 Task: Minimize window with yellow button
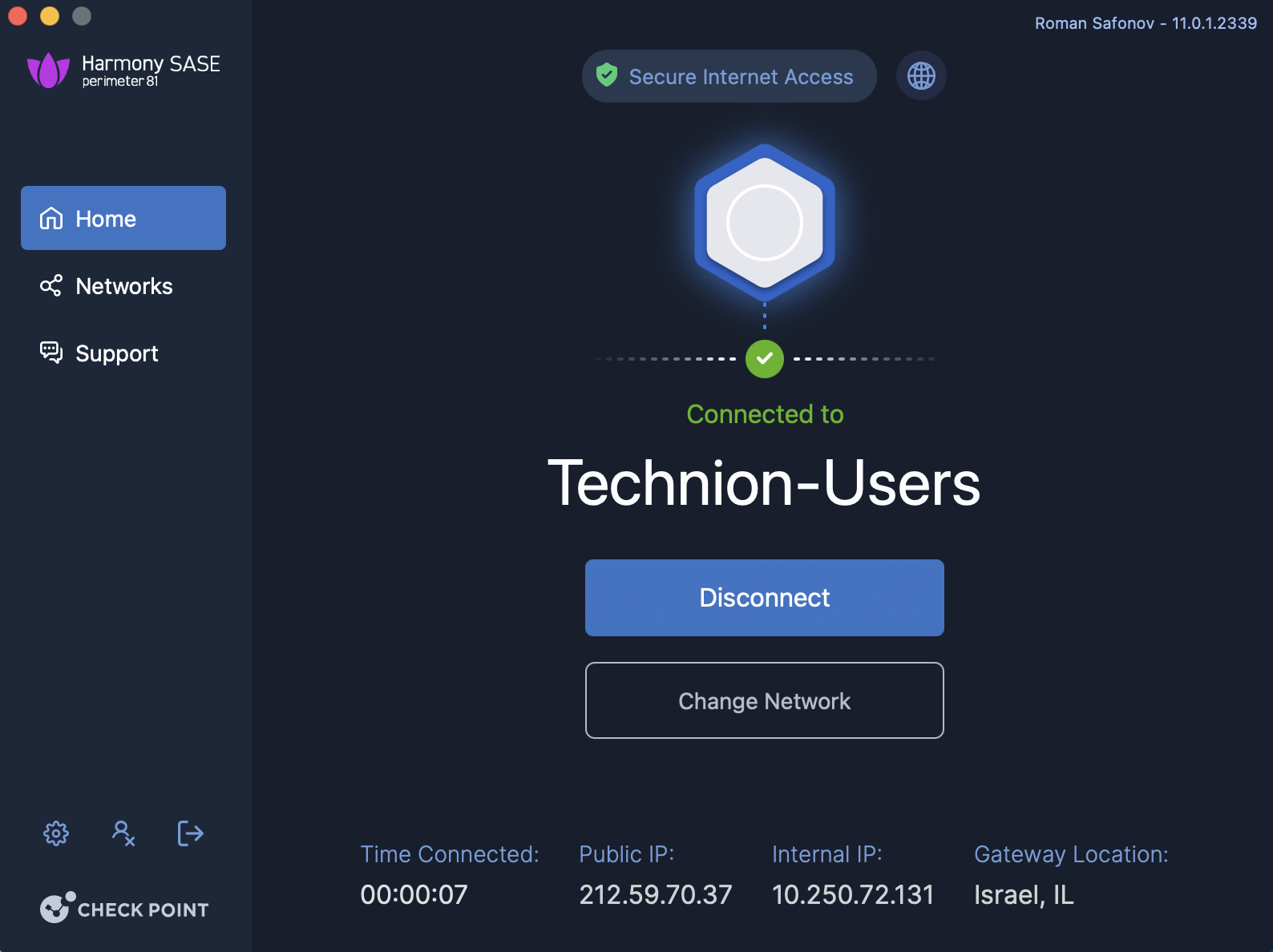(x=50, y=16)
